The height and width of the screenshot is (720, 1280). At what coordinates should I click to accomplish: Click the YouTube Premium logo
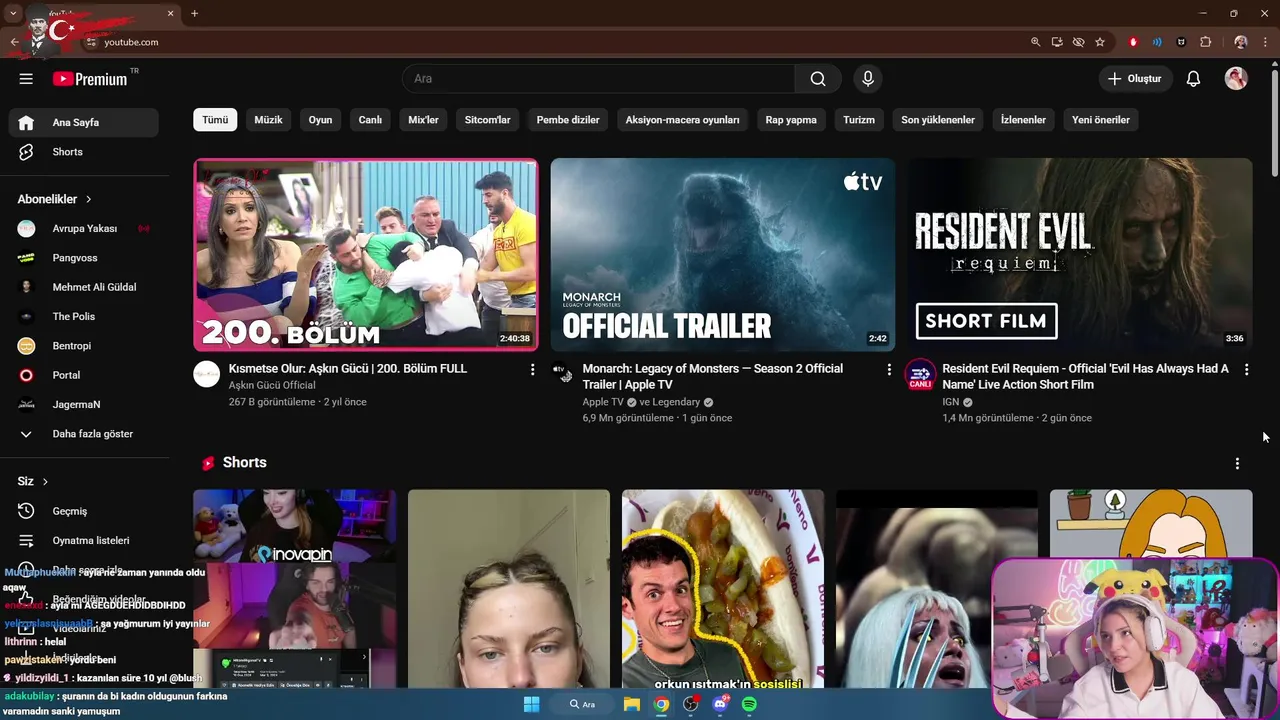pos(90,79)
